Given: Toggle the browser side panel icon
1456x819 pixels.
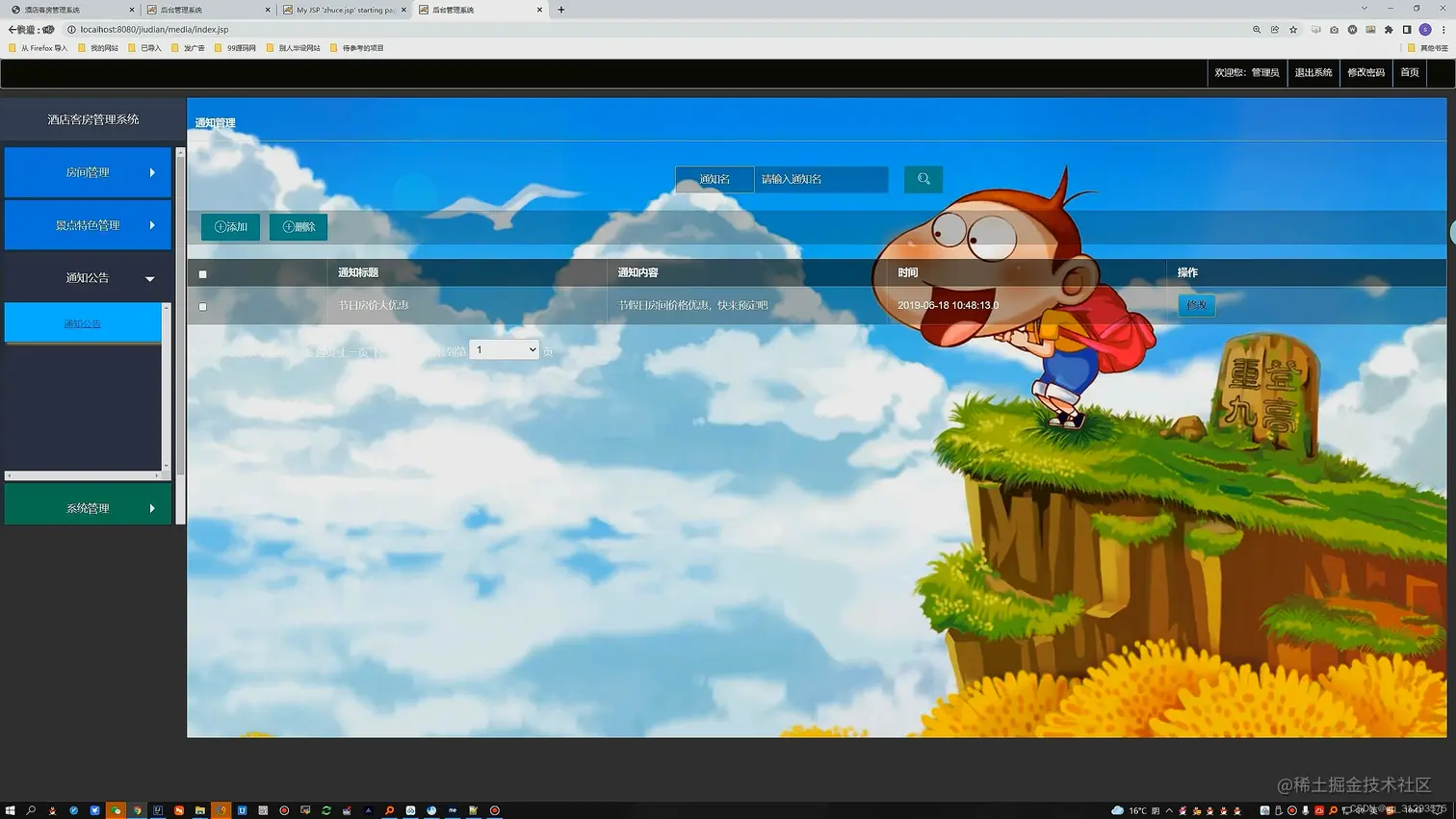Looking at the screenshot, I should [1407, 30].
